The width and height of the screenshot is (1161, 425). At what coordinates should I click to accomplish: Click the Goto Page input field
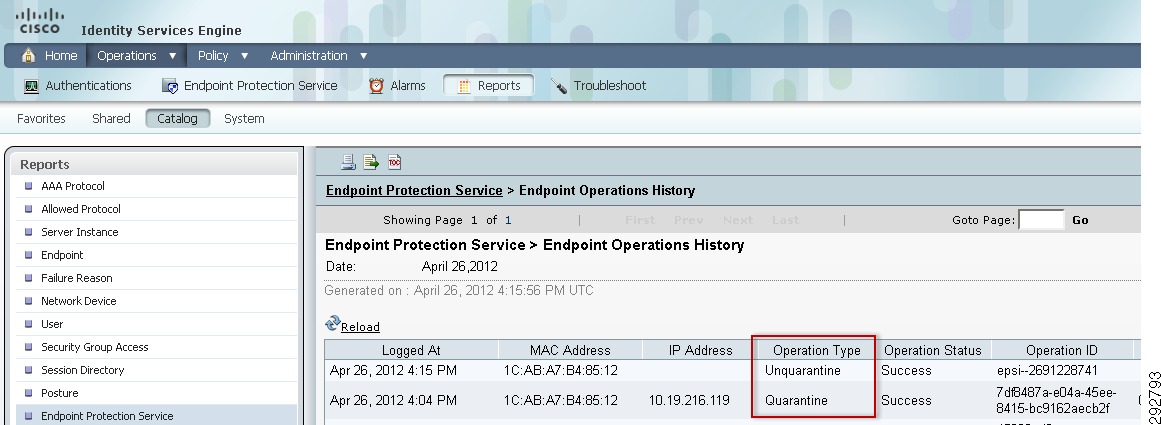(x=1041, y=220)
